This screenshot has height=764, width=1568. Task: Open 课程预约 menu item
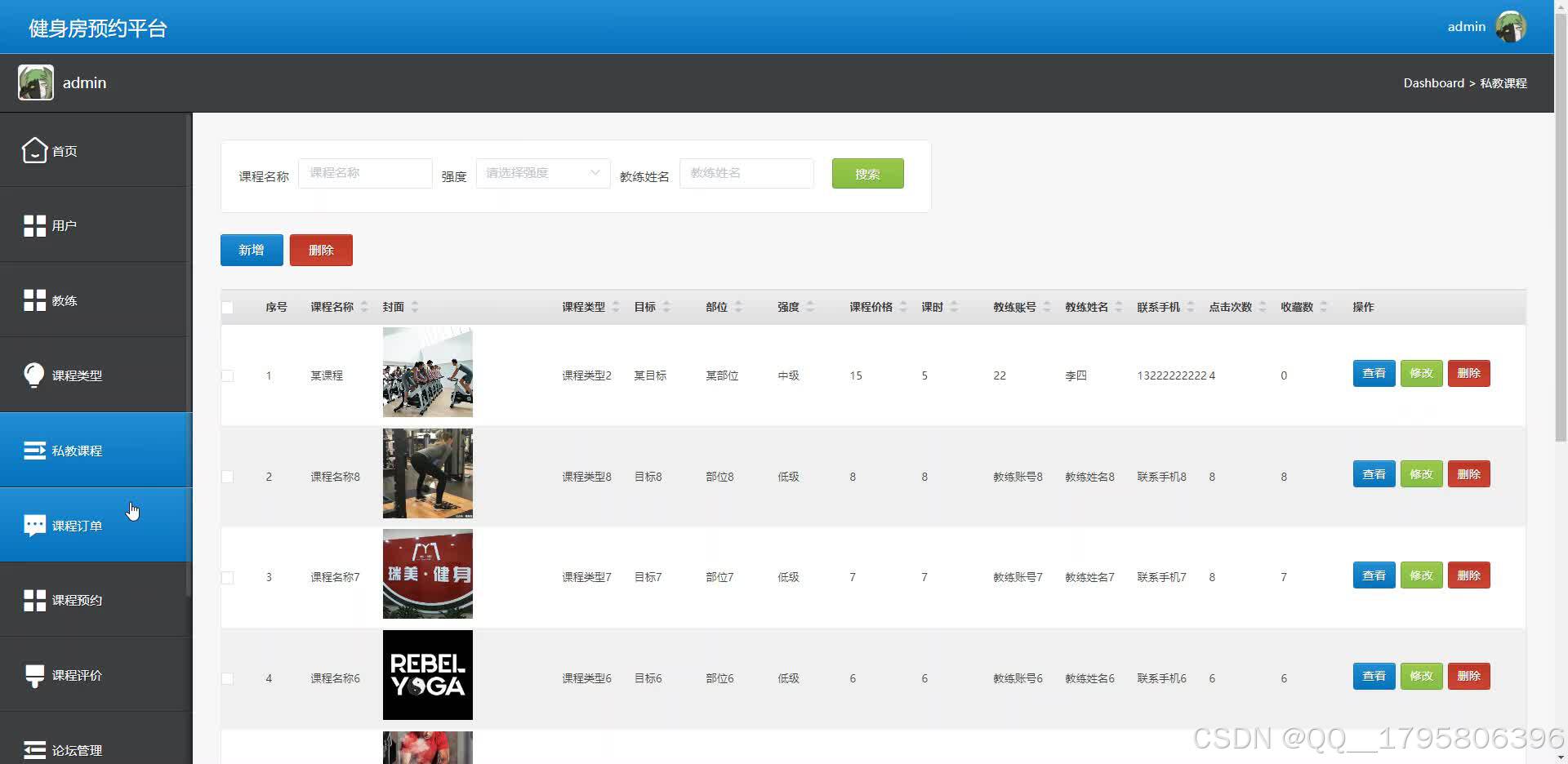tap(96, 600)
